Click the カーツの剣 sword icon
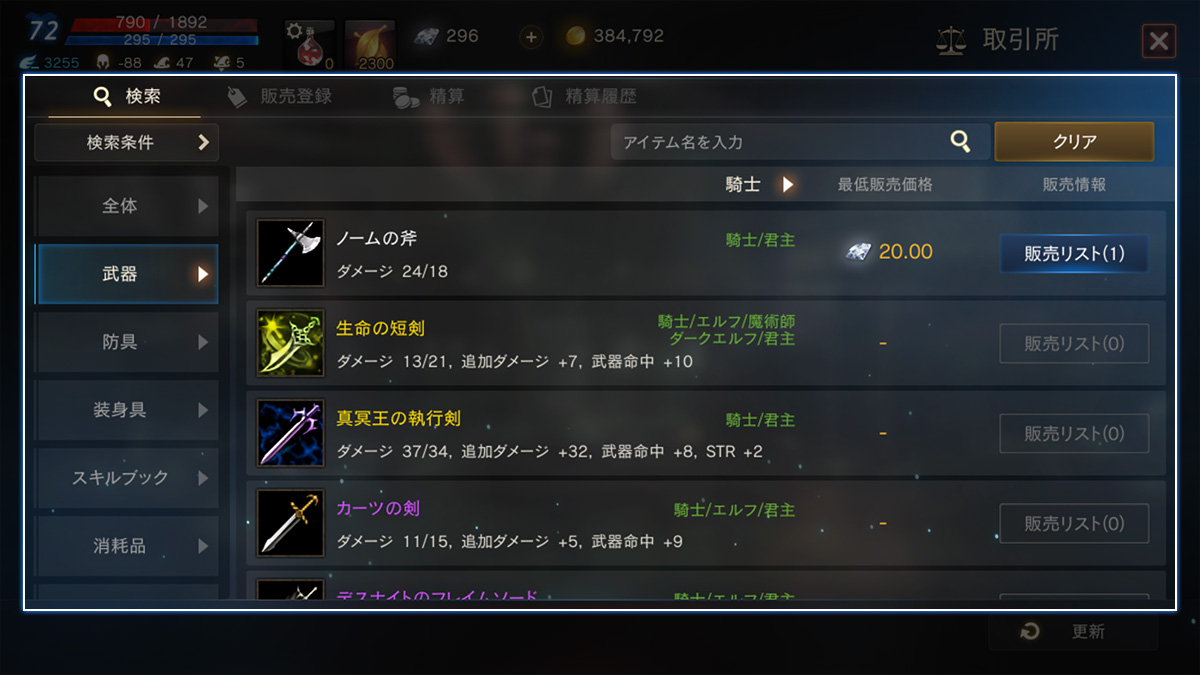This screenshot has width=1200, height=675. point(291,523)
